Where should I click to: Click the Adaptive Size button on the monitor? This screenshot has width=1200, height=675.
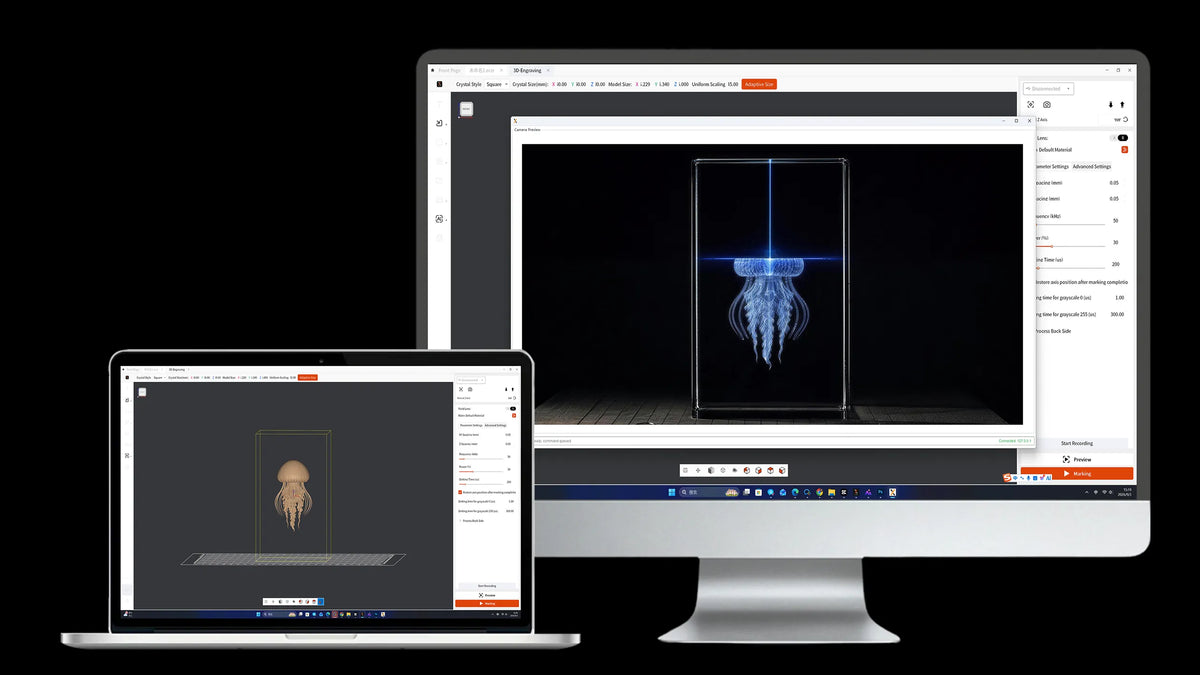(x=759, y=84)
